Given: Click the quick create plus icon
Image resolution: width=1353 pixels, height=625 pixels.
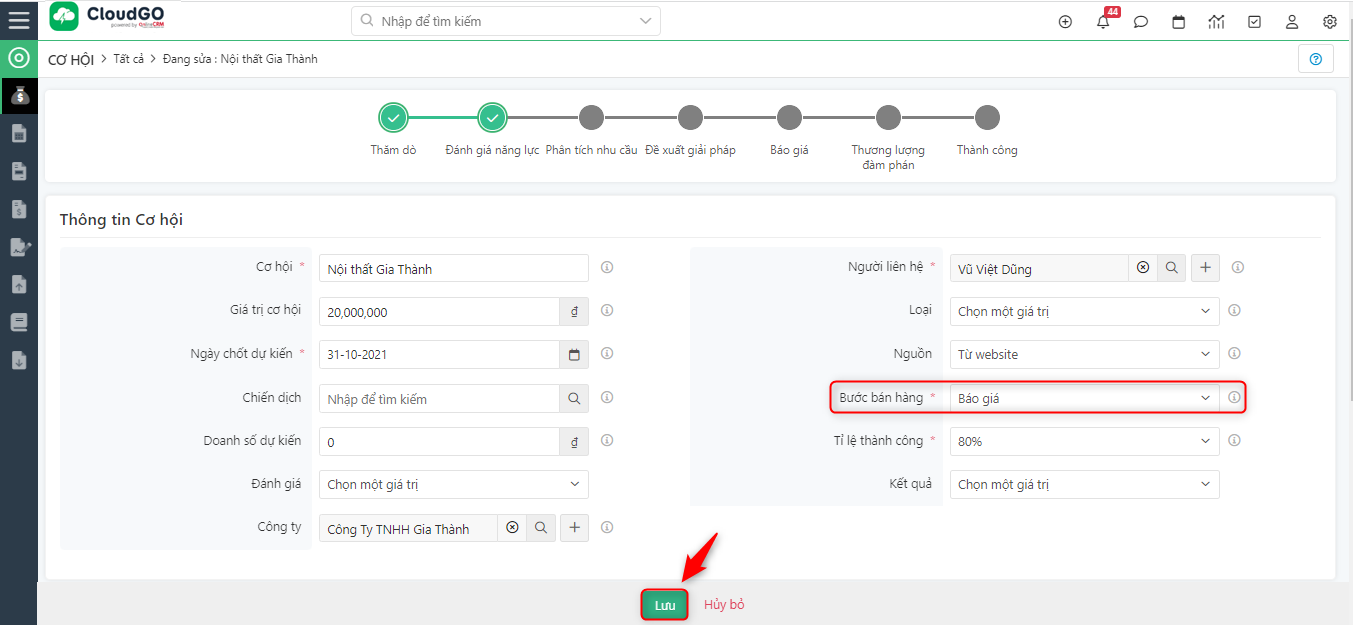Looking at the screenshot, I should point(1065,22).
